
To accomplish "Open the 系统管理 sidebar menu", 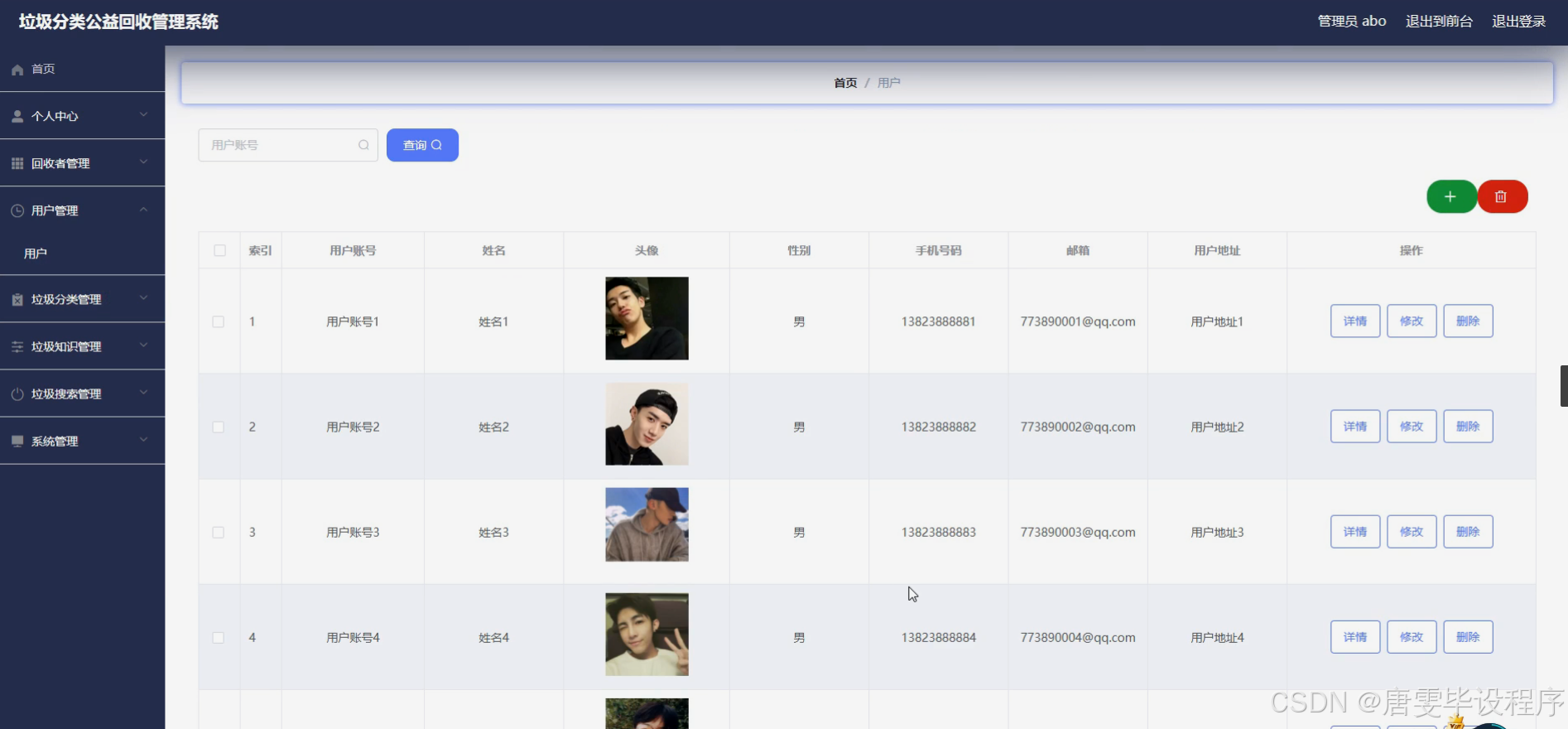I will click(x=82, y=442).
